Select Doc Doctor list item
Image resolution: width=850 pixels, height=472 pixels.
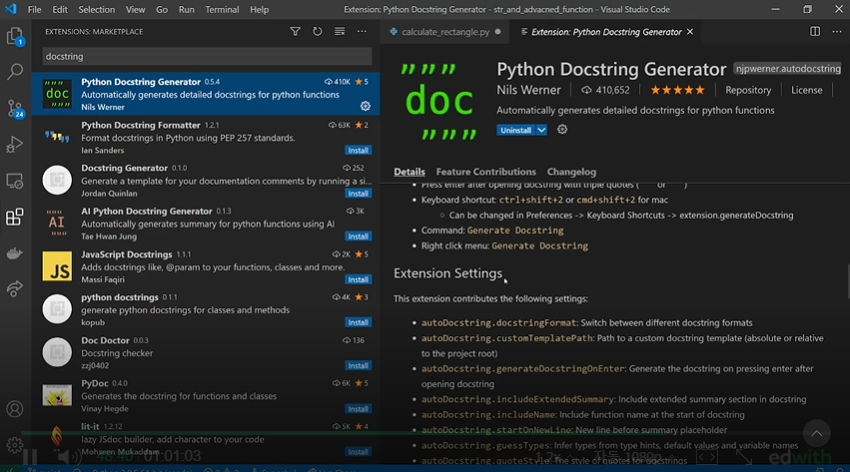coord(205,352)
